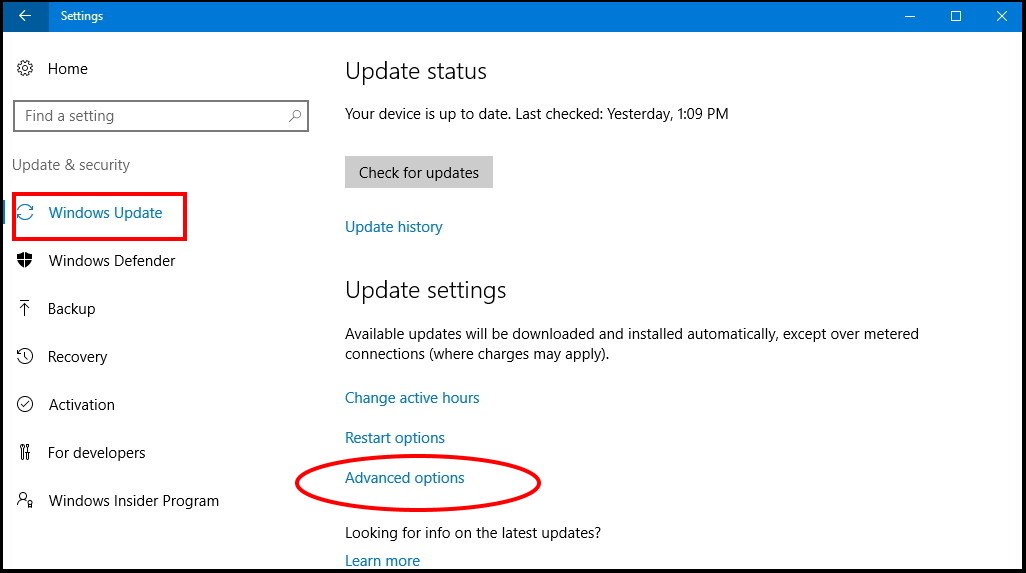Open the Home settings page
Viewport: 1026px width, 573px height.
[x=67, y=69]
